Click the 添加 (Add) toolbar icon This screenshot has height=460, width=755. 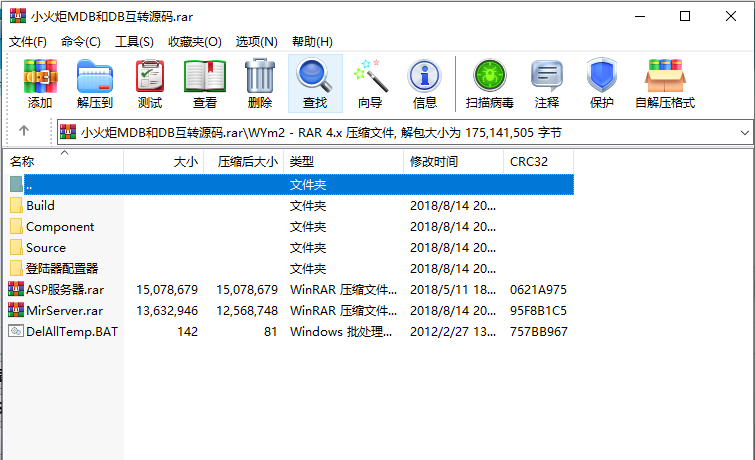coord(40,76)
